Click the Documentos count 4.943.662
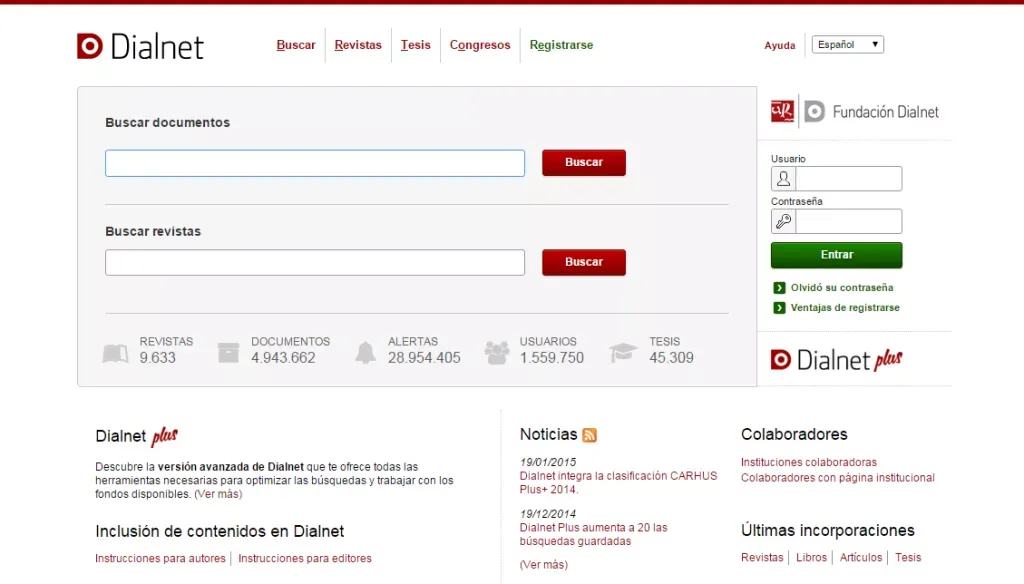Screen dimensions: 1024x584 click(283, 358)
